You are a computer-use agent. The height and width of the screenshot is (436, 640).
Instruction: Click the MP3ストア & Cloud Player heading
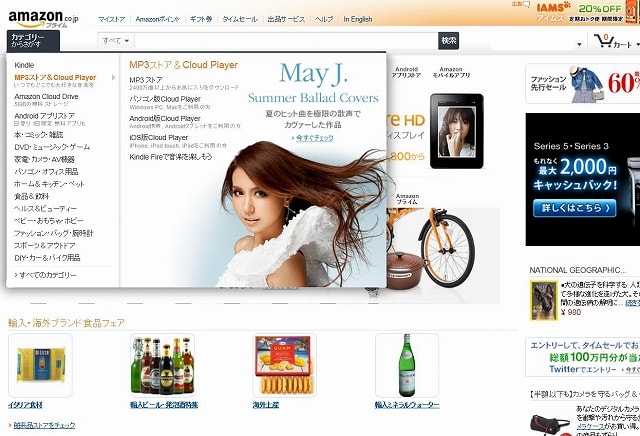[x=183, y=65]
